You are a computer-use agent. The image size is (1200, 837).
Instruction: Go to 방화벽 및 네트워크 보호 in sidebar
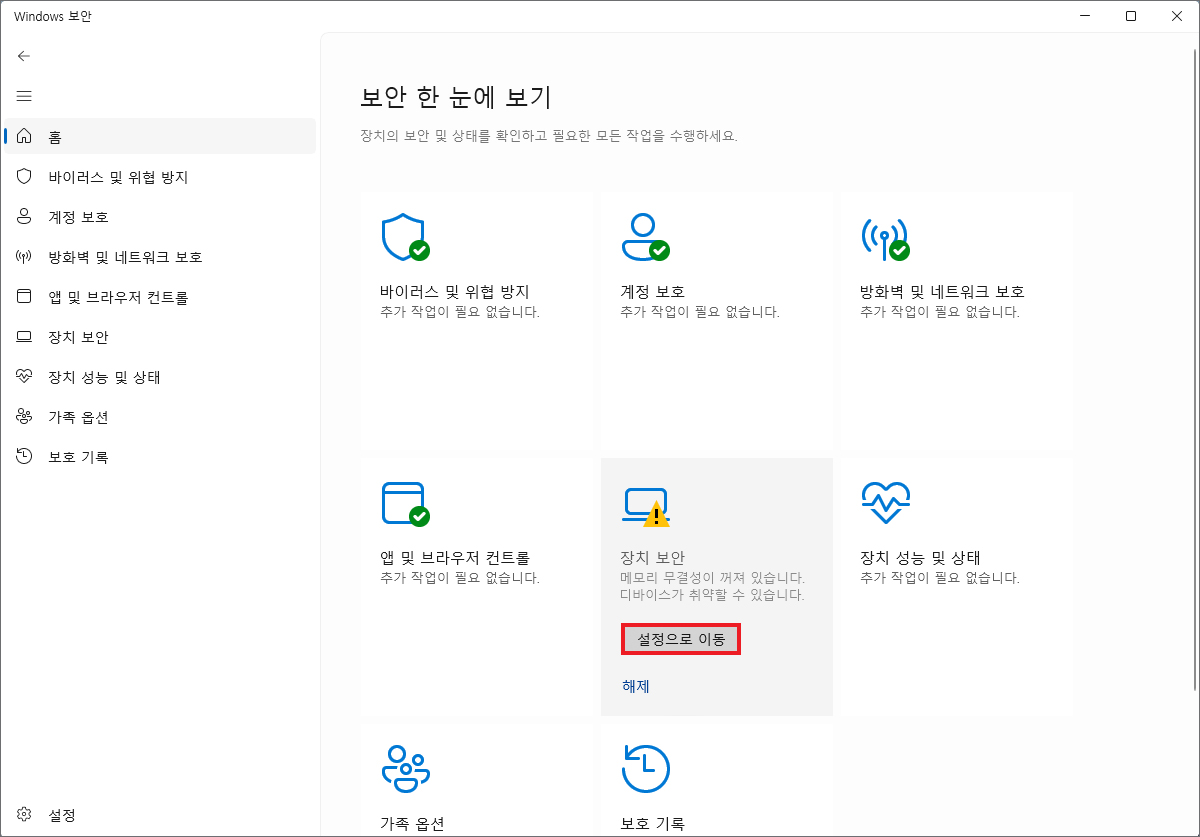(160, 257)
